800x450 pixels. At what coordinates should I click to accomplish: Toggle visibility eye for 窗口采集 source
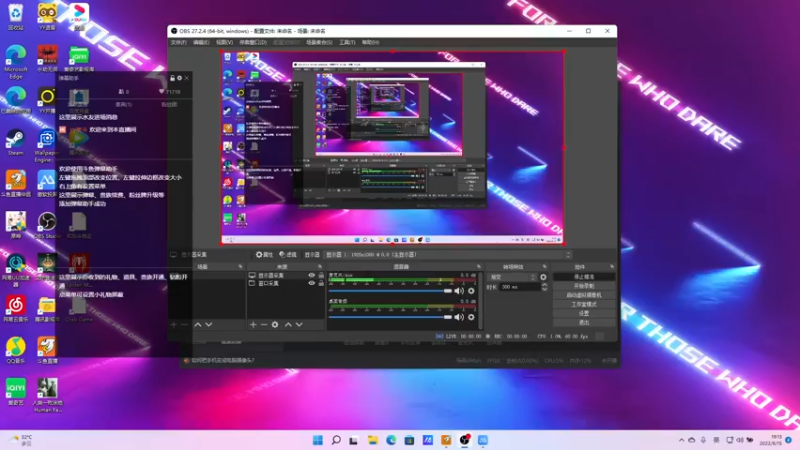[x=311, y=283]
